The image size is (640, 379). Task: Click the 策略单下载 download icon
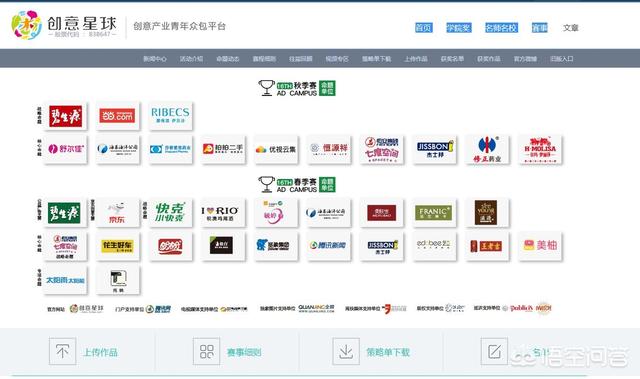pos(346,351)
